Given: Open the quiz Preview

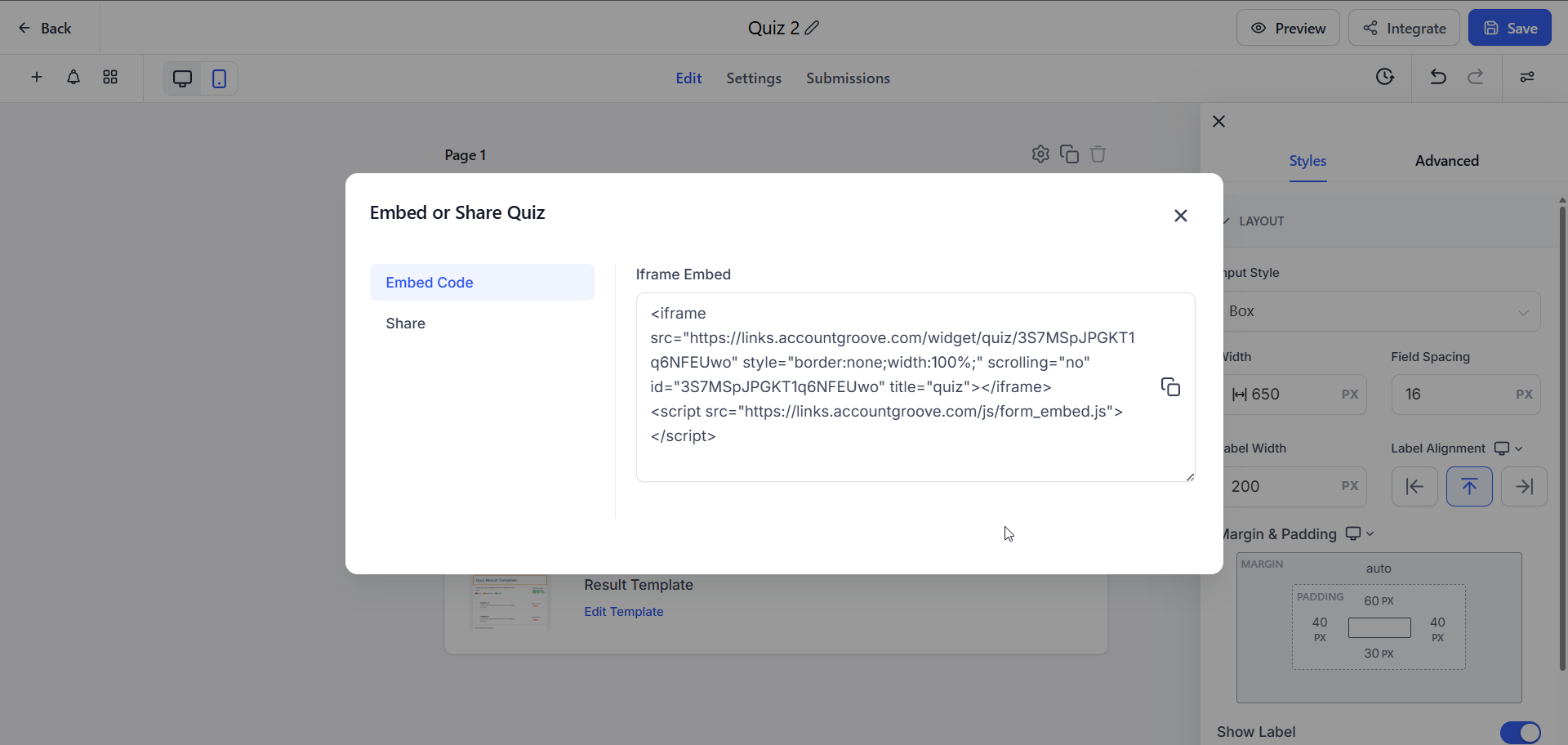Looking at the screenshot, I should (1288, 28).
